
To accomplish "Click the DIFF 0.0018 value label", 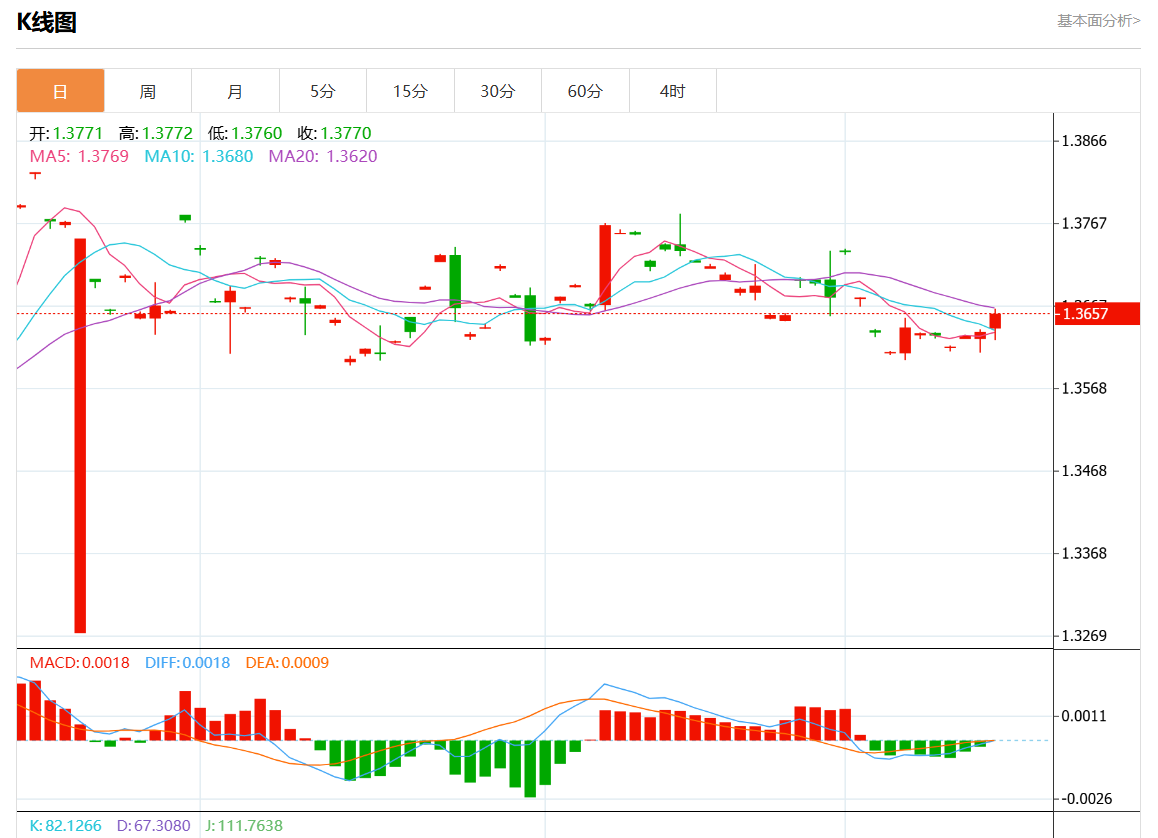I will (187, 663).
